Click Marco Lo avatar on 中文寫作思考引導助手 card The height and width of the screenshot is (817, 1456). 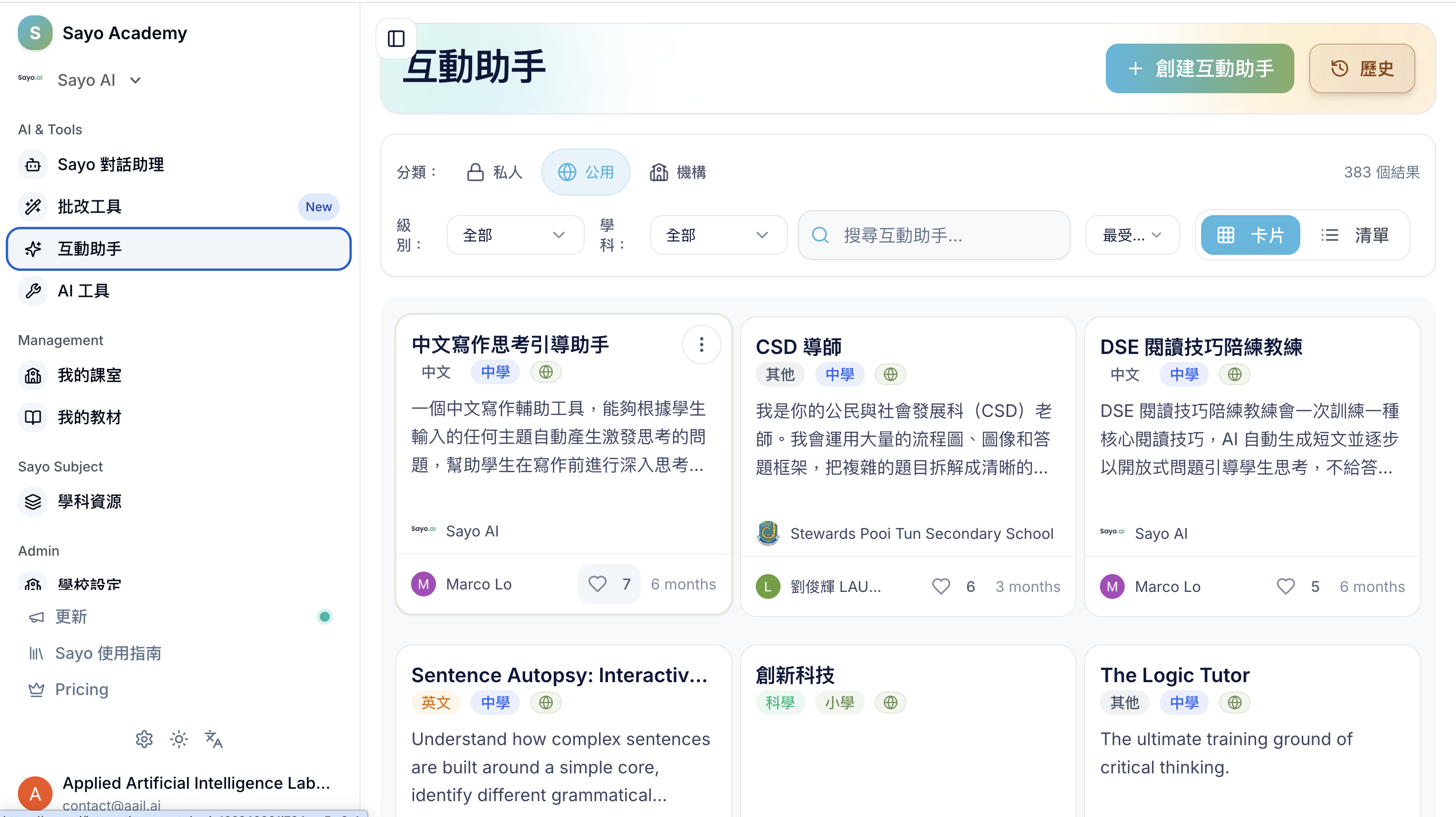424,584
